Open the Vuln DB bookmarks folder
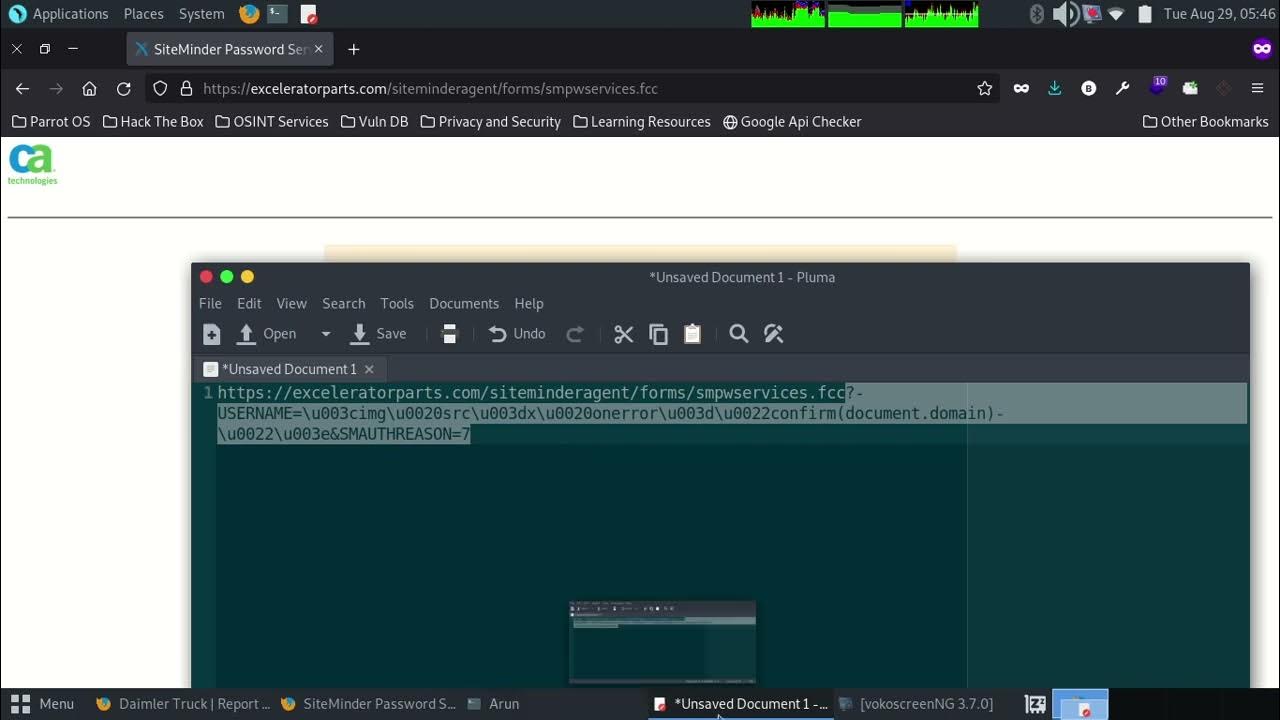Viewport: 1280px width, 720px height. (x=375, y=121)
